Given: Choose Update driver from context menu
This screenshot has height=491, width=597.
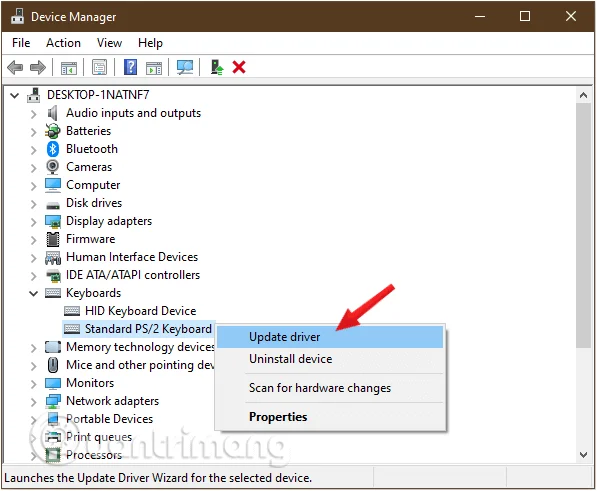Looking at the screenshot, I should pyautogui.click(x=330, y=337).
